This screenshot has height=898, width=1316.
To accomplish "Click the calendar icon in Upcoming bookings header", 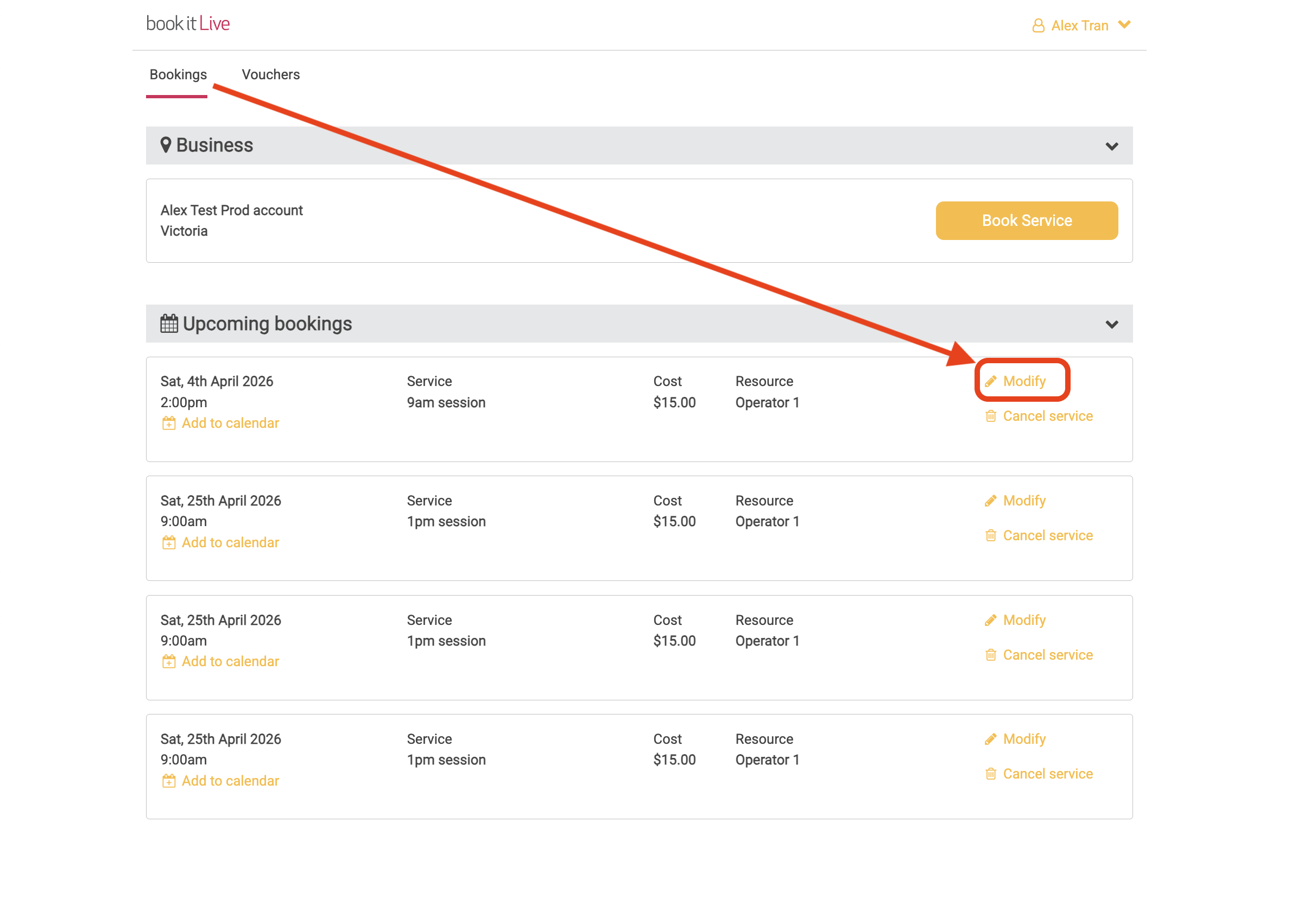I will [169, 324].
